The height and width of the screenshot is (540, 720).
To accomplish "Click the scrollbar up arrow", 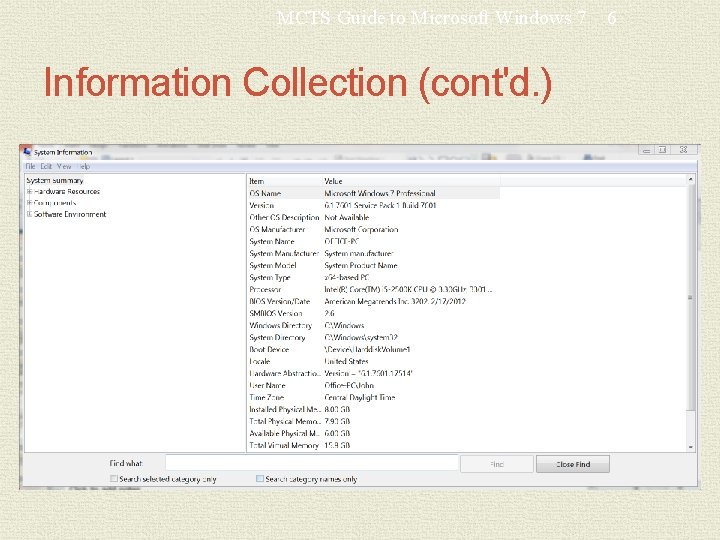I will (691, 180).
